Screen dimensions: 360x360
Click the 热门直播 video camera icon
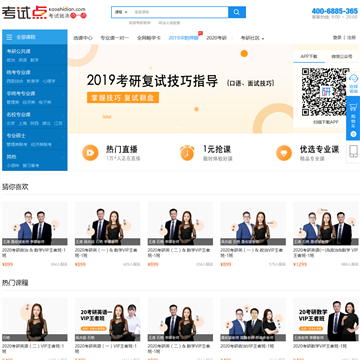[90, 153]
